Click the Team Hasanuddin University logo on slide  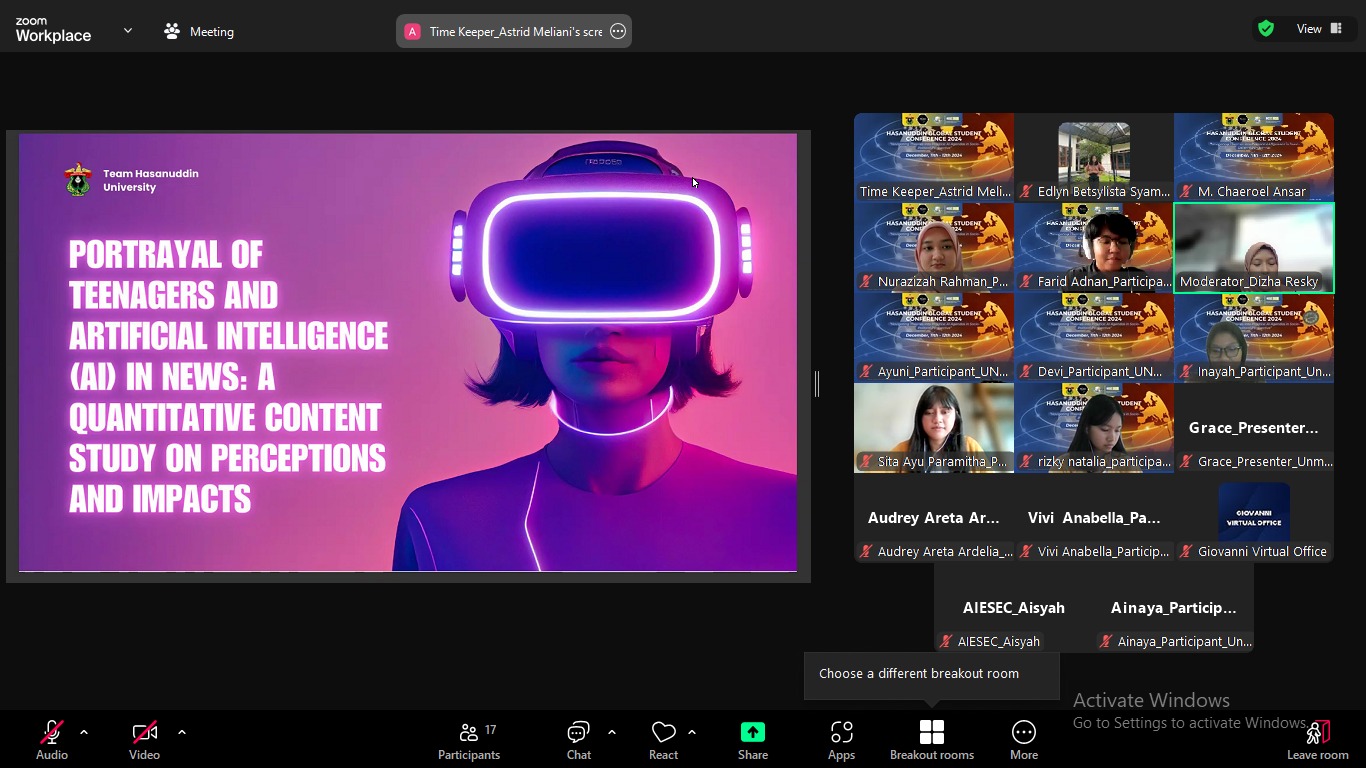click(78, 180)
